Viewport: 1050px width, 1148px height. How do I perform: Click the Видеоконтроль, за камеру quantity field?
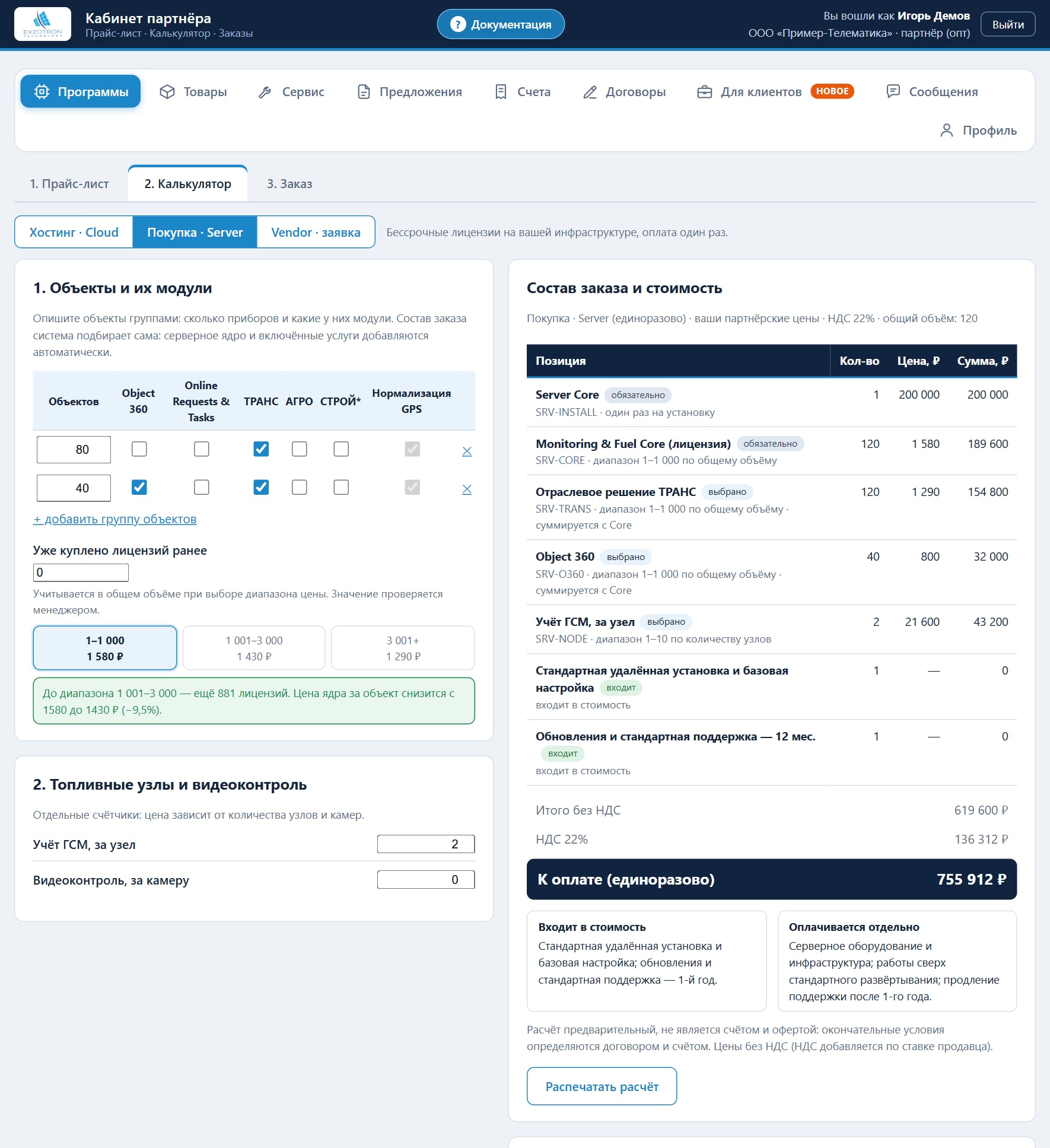(426, 880)
